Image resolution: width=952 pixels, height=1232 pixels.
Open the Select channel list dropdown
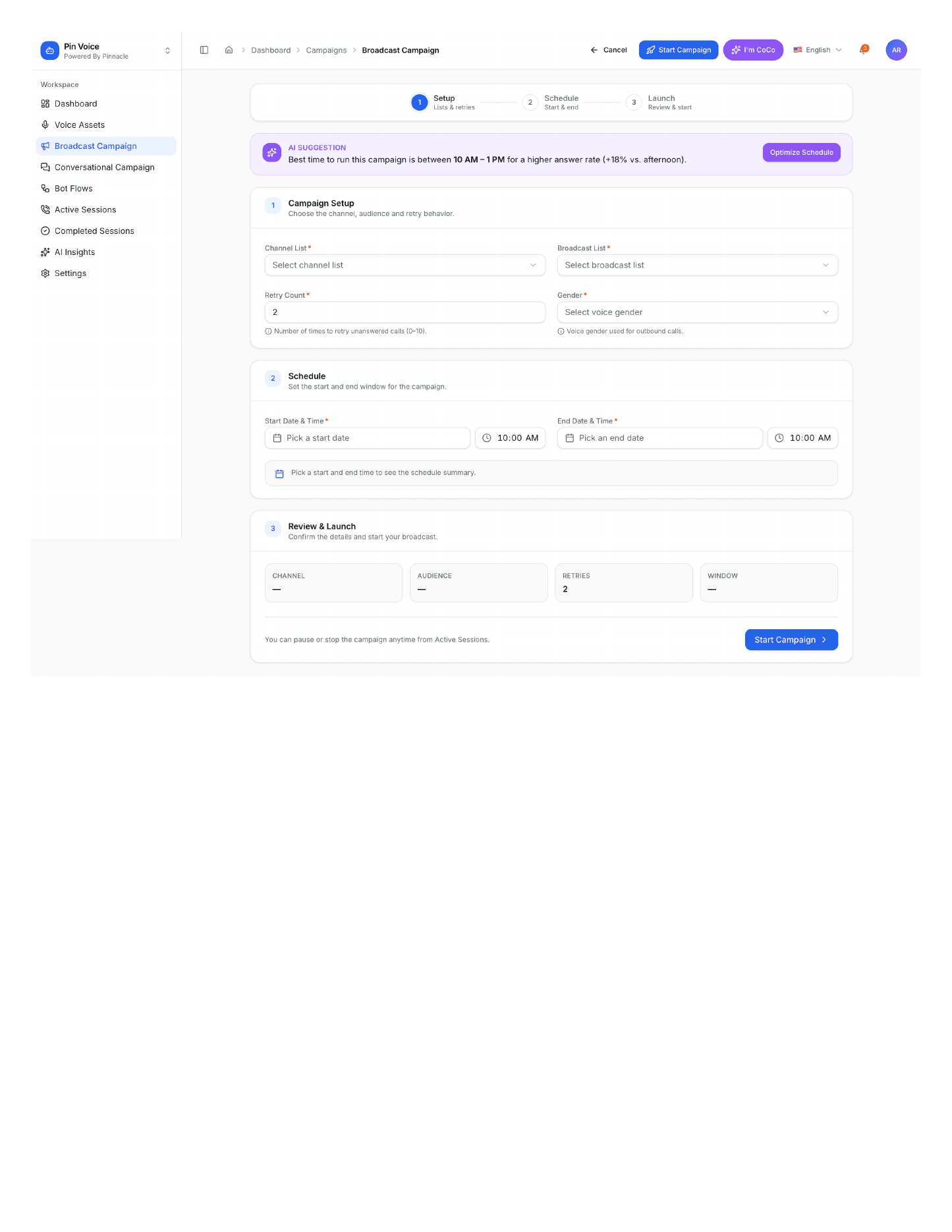tap(405, 265)
